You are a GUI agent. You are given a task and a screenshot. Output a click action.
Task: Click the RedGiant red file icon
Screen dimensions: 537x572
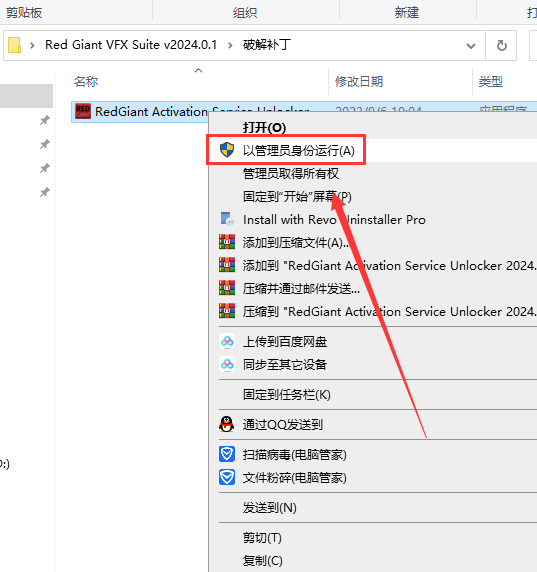[x=83, y=111]
